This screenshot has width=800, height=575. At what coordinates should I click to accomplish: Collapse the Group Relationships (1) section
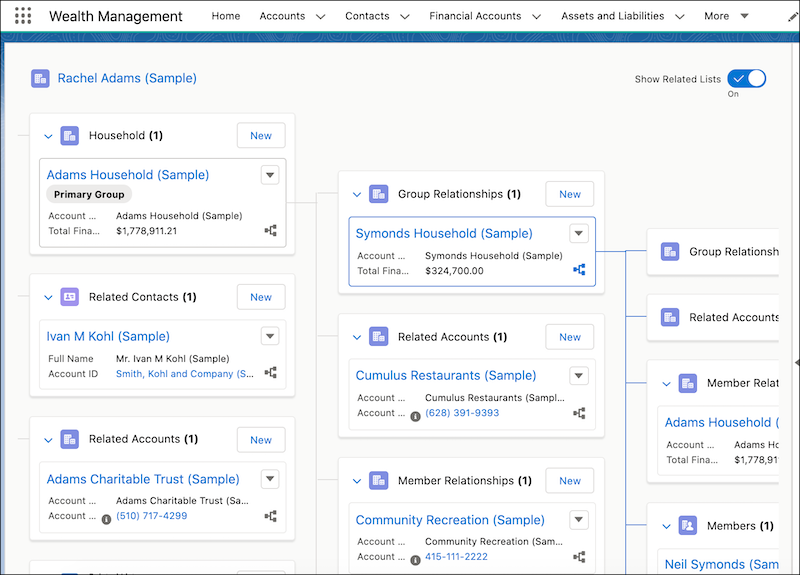click(x=357, y=194)
